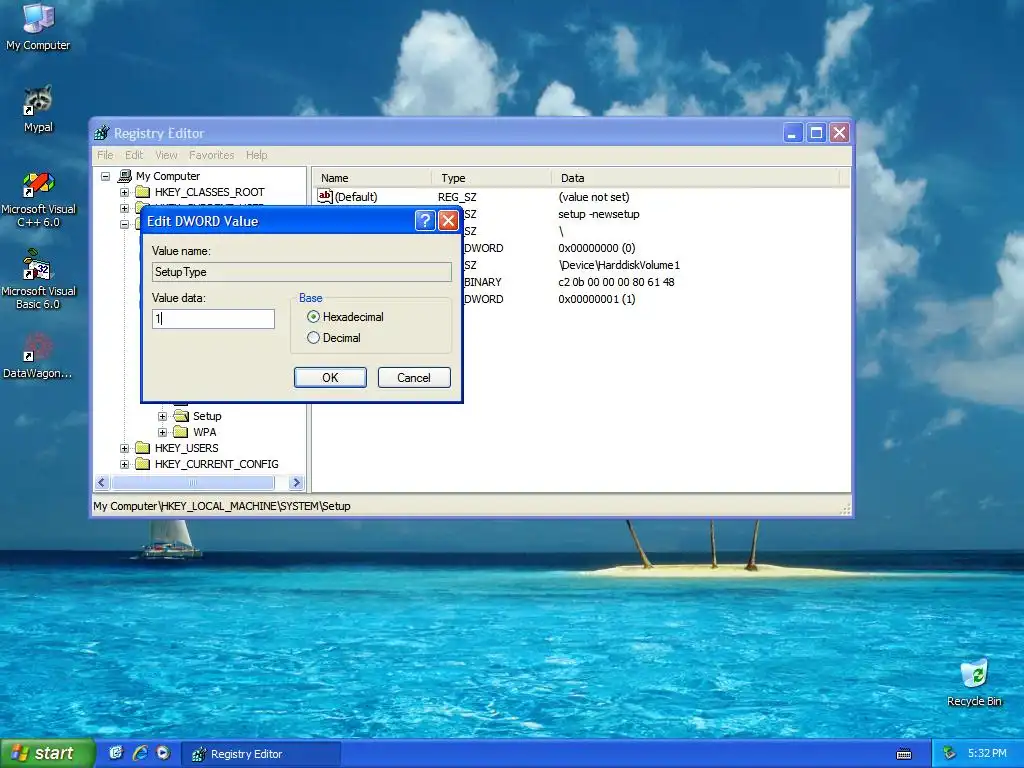Expand the Setup subkey

[163, 416]
